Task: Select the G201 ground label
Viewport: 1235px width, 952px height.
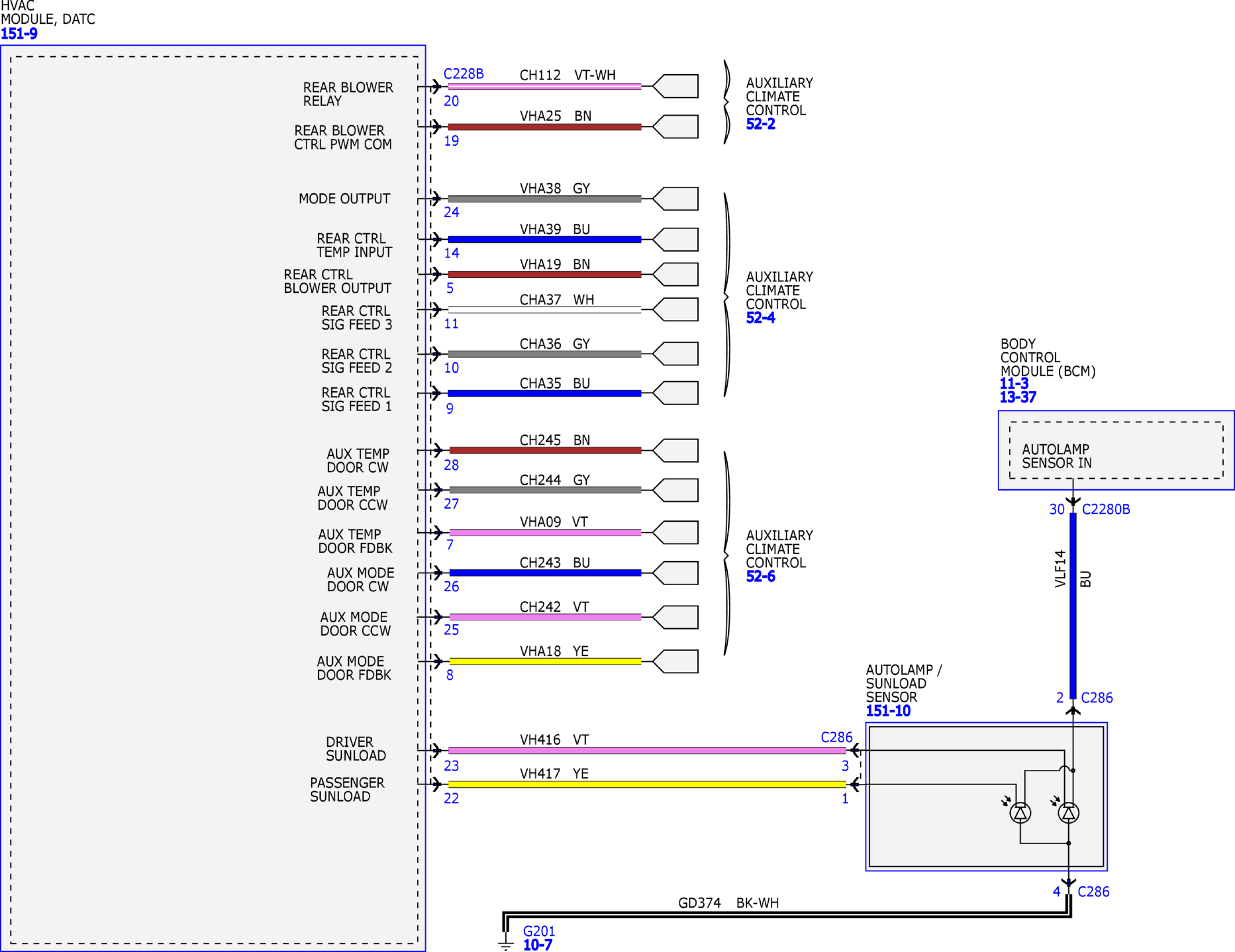Action: [x=539, y=931]
